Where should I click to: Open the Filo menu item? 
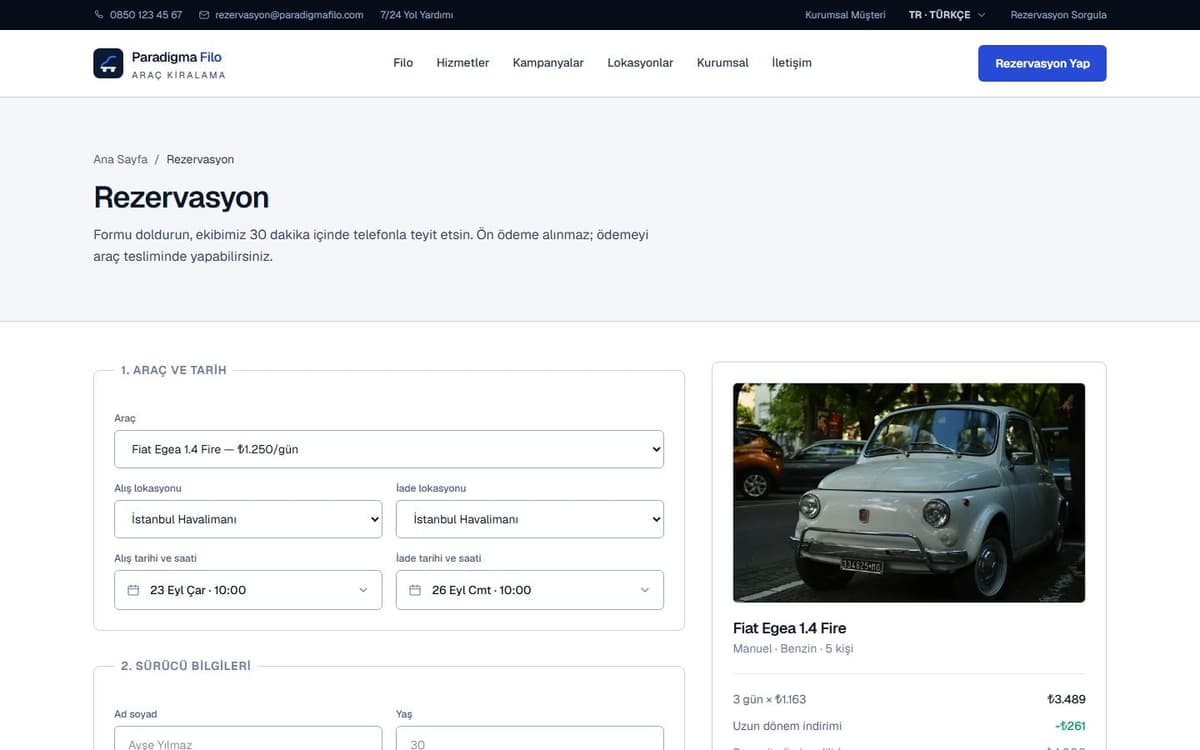click(x=403, y=63)
